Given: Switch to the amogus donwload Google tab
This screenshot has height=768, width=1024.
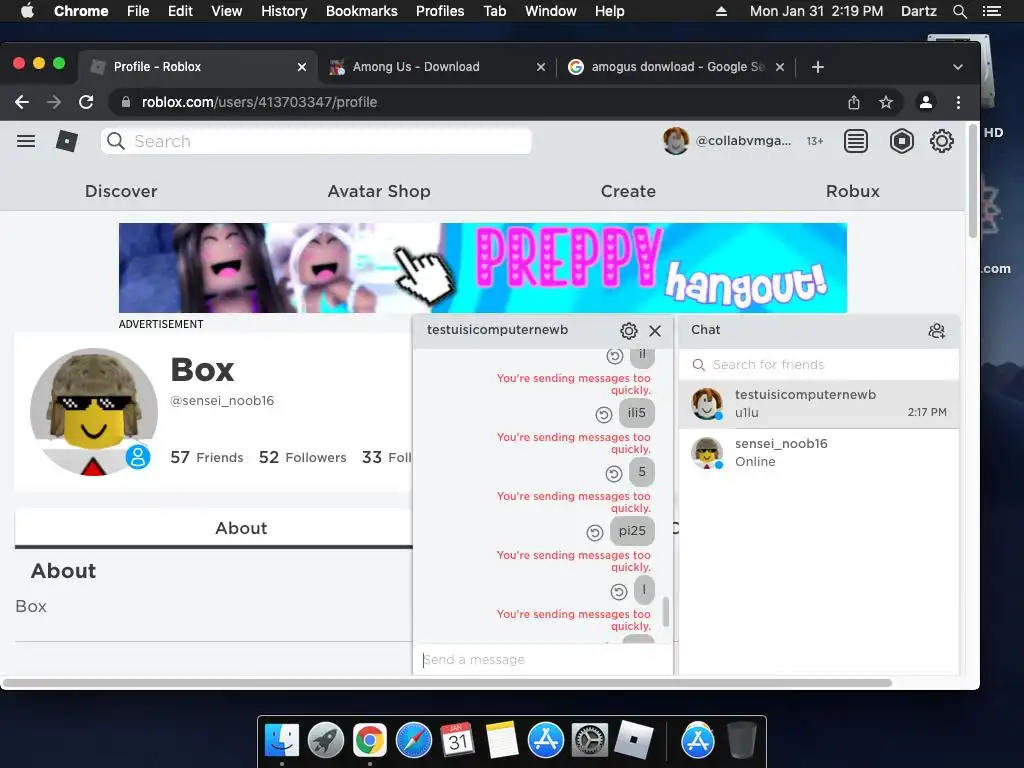Looking at the screenshot, I should pos(676,67).
